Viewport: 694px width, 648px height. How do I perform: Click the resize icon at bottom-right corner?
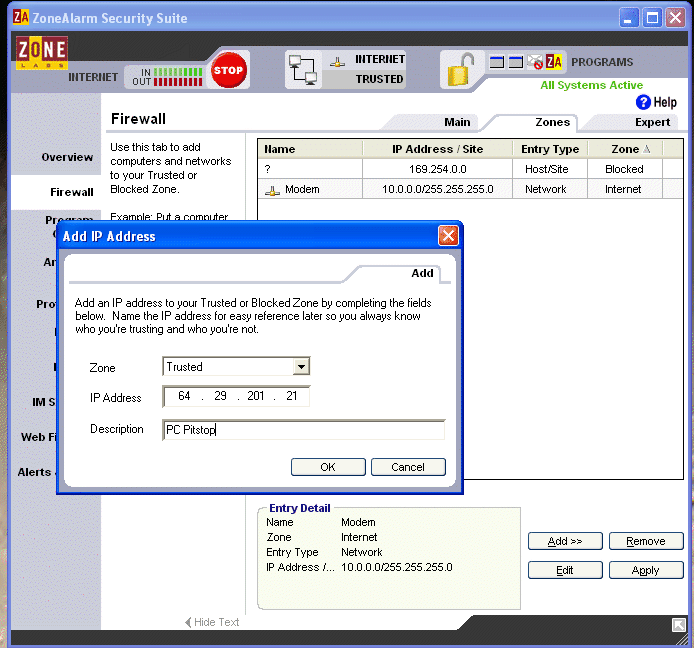[679, 624]
